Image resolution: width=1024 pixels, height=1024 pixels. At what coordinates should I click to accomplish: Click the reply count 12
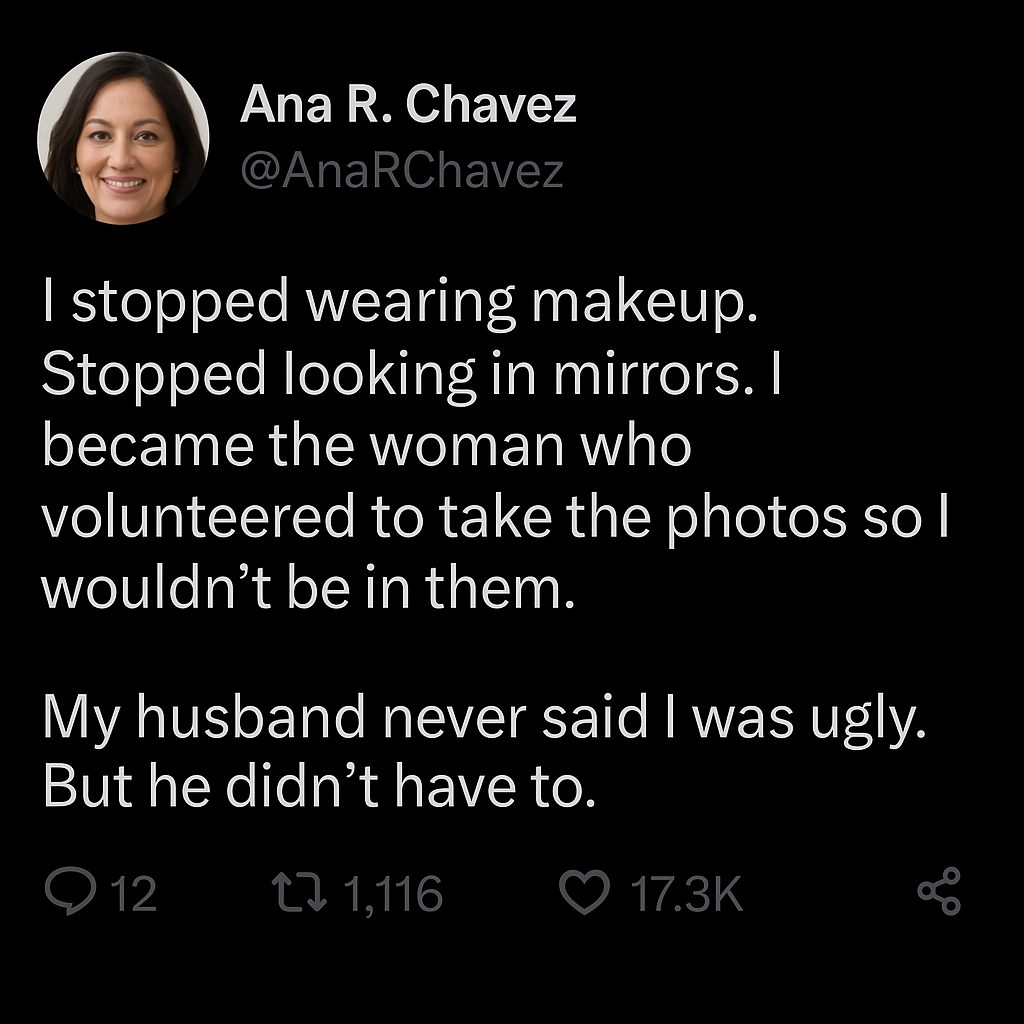133,894
